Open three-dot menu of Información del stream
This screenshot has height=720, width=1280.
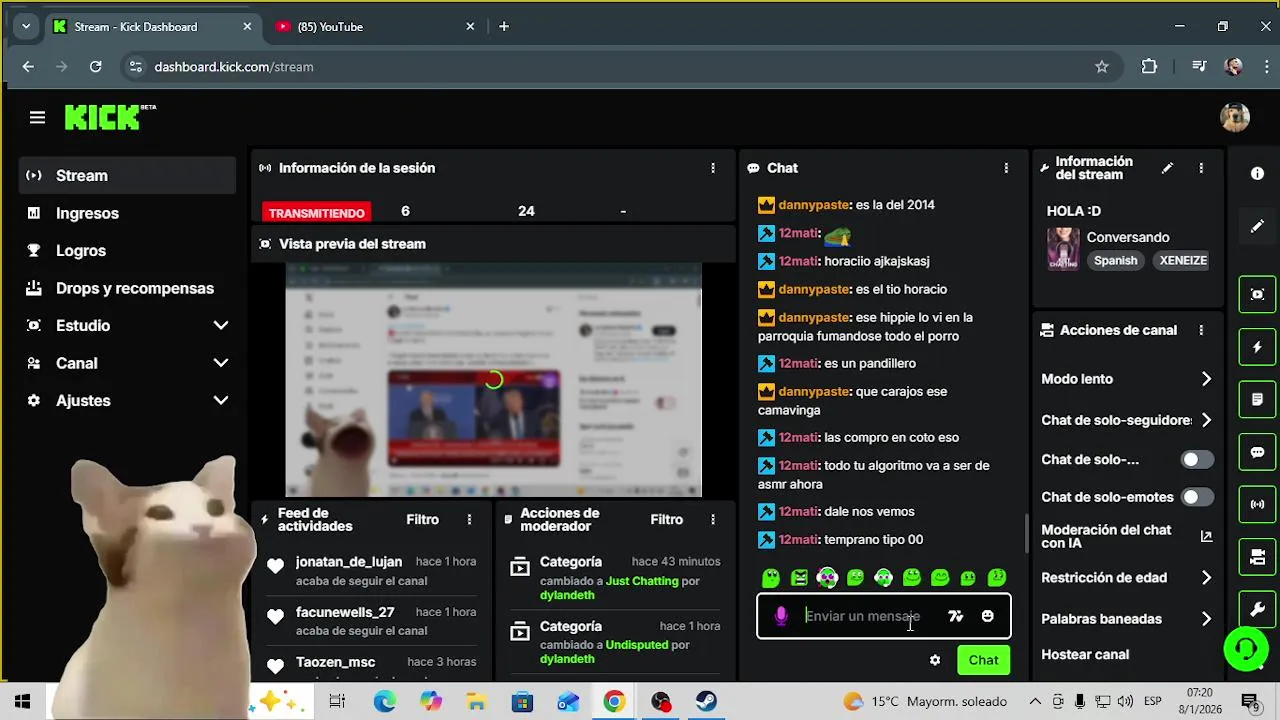[x=1201, y=168]
